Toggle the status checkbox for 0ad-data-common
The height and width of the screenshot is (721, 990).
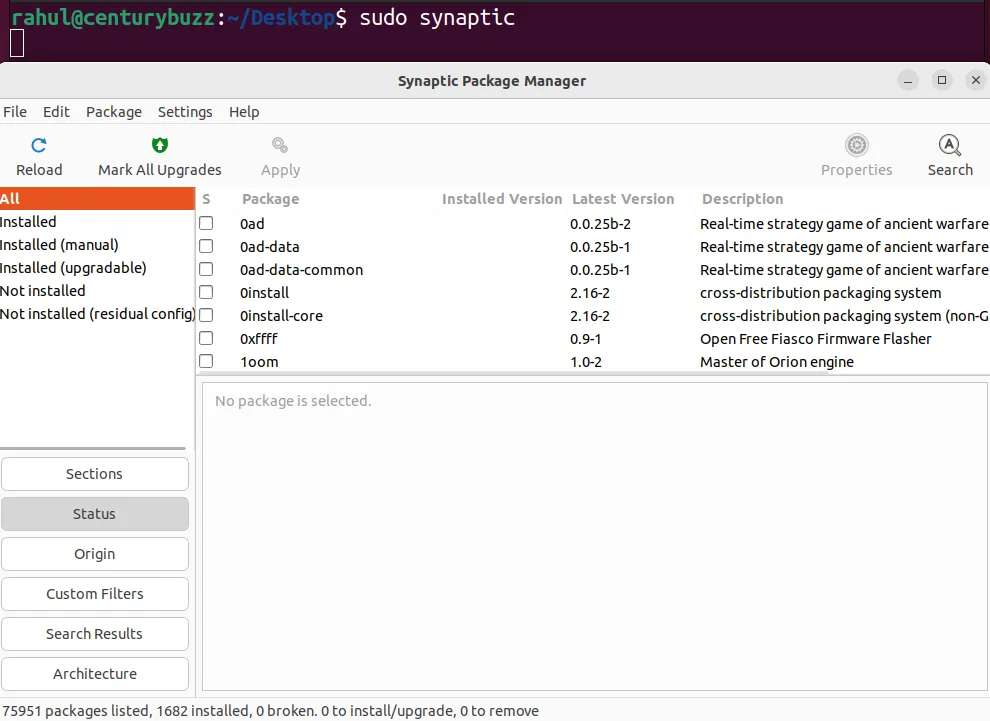(x=206, y=270)
